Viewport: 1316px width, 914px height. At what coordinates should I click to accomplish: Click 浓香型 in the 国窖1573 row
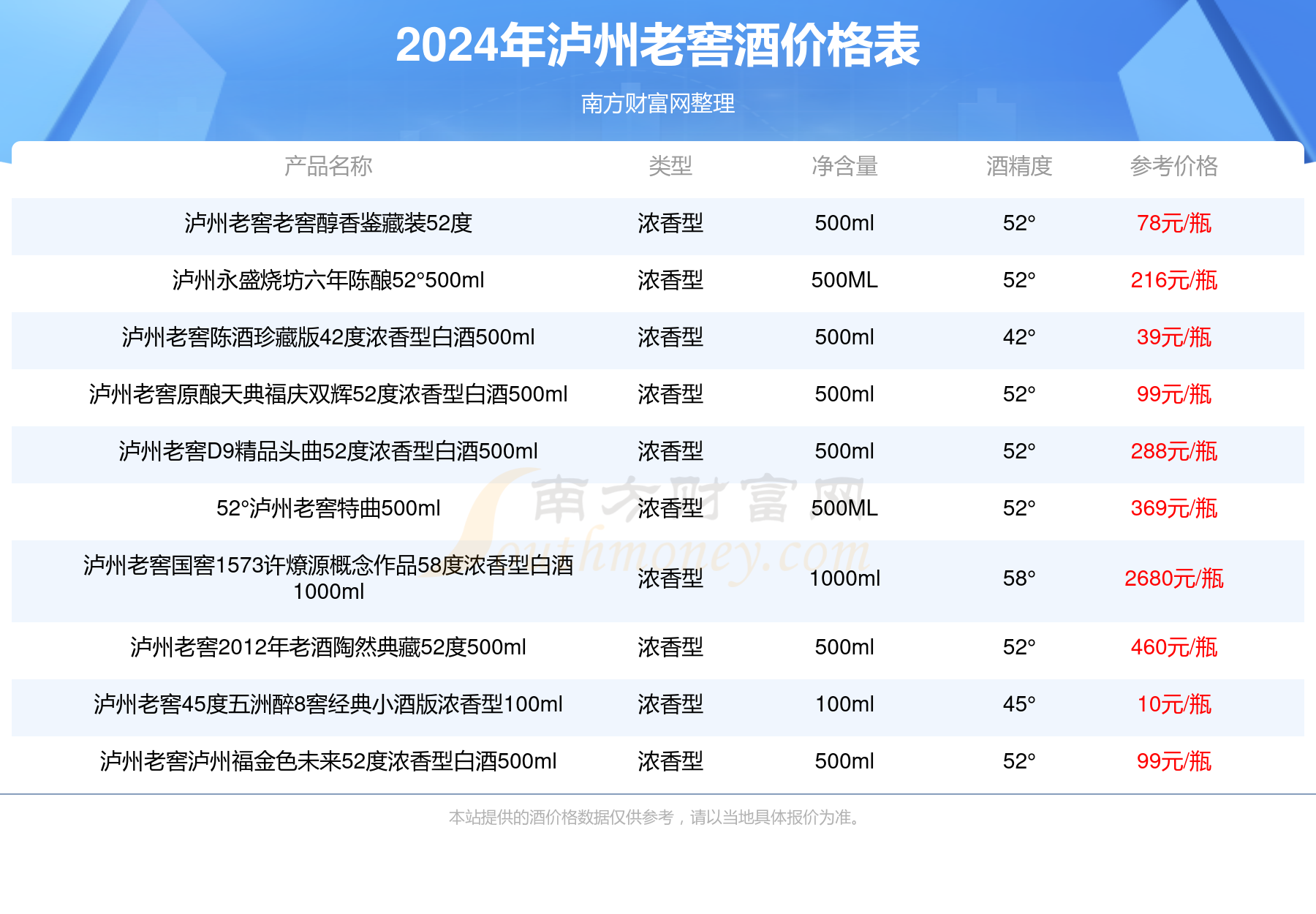click(670, 578)
